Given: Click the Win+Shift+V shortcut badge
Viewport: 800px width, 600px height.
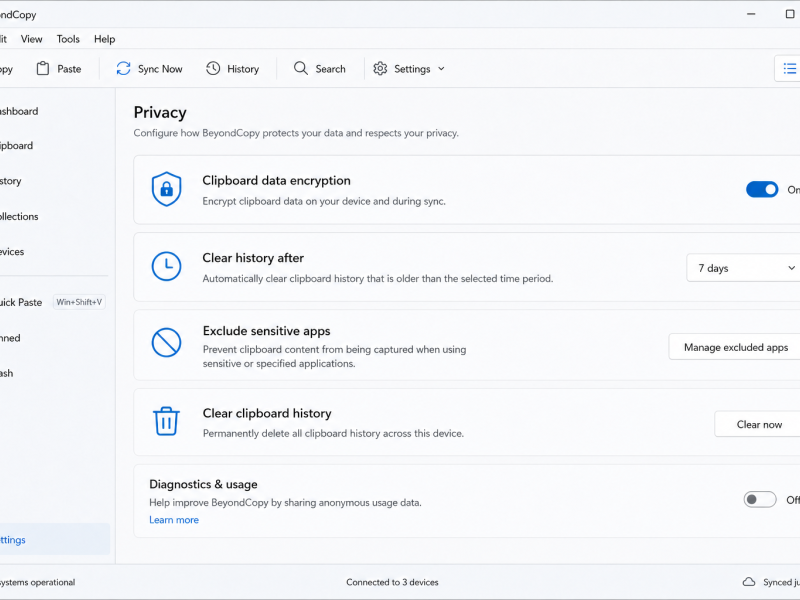Looking at the screenshot, I should [79, 302].
